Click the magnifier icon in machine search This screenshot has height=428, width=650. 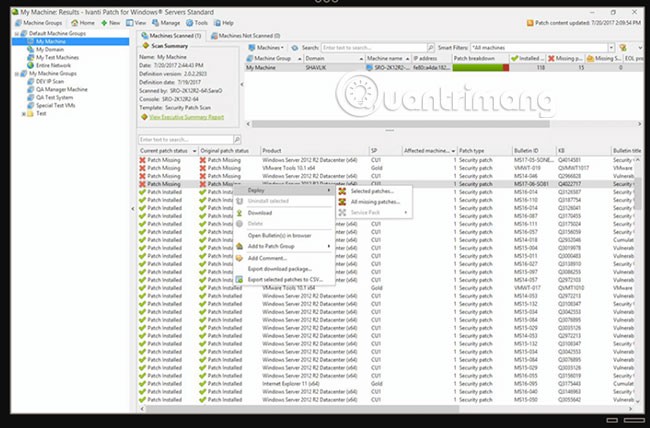point(431,48)
